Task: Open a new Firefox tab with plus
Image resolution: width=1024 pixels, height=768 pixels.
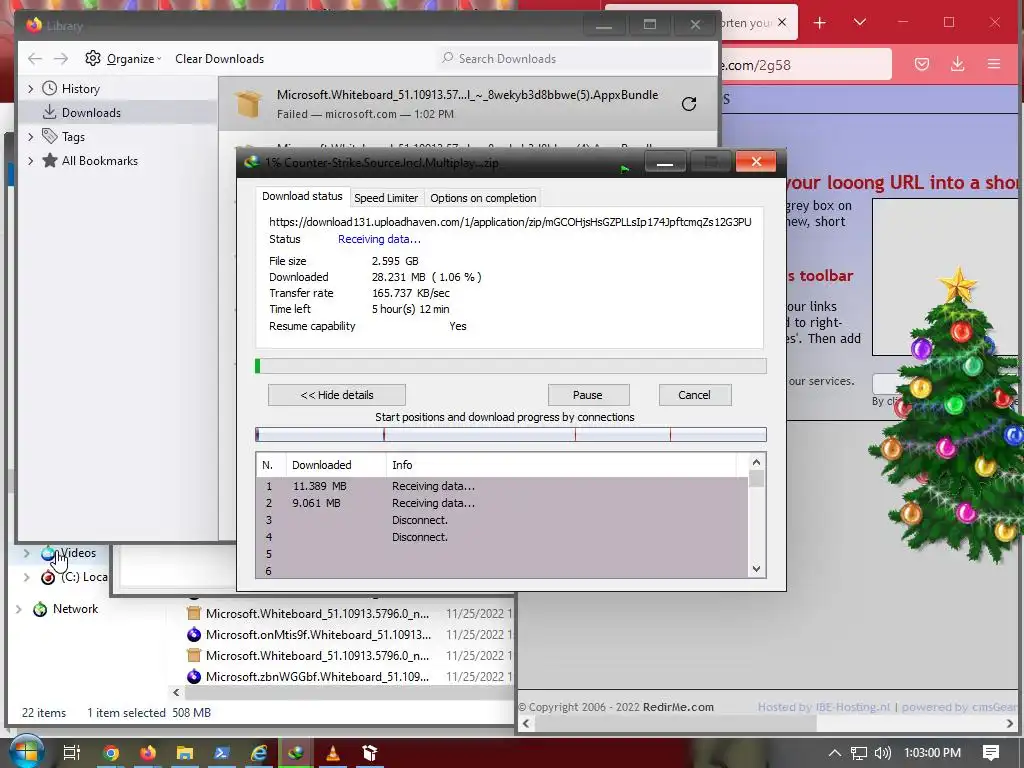Action: (x=820, y=23)
